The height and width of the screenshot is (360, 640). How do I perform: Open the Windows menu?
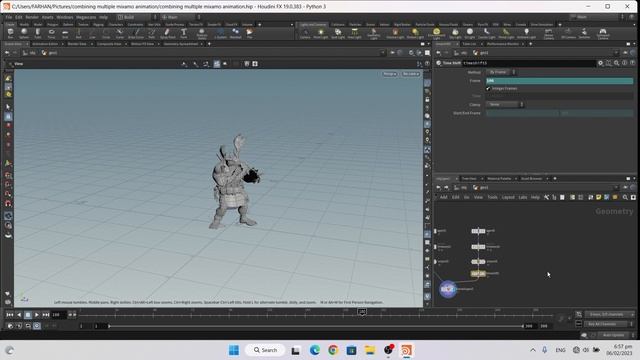(x=64, y=17)
